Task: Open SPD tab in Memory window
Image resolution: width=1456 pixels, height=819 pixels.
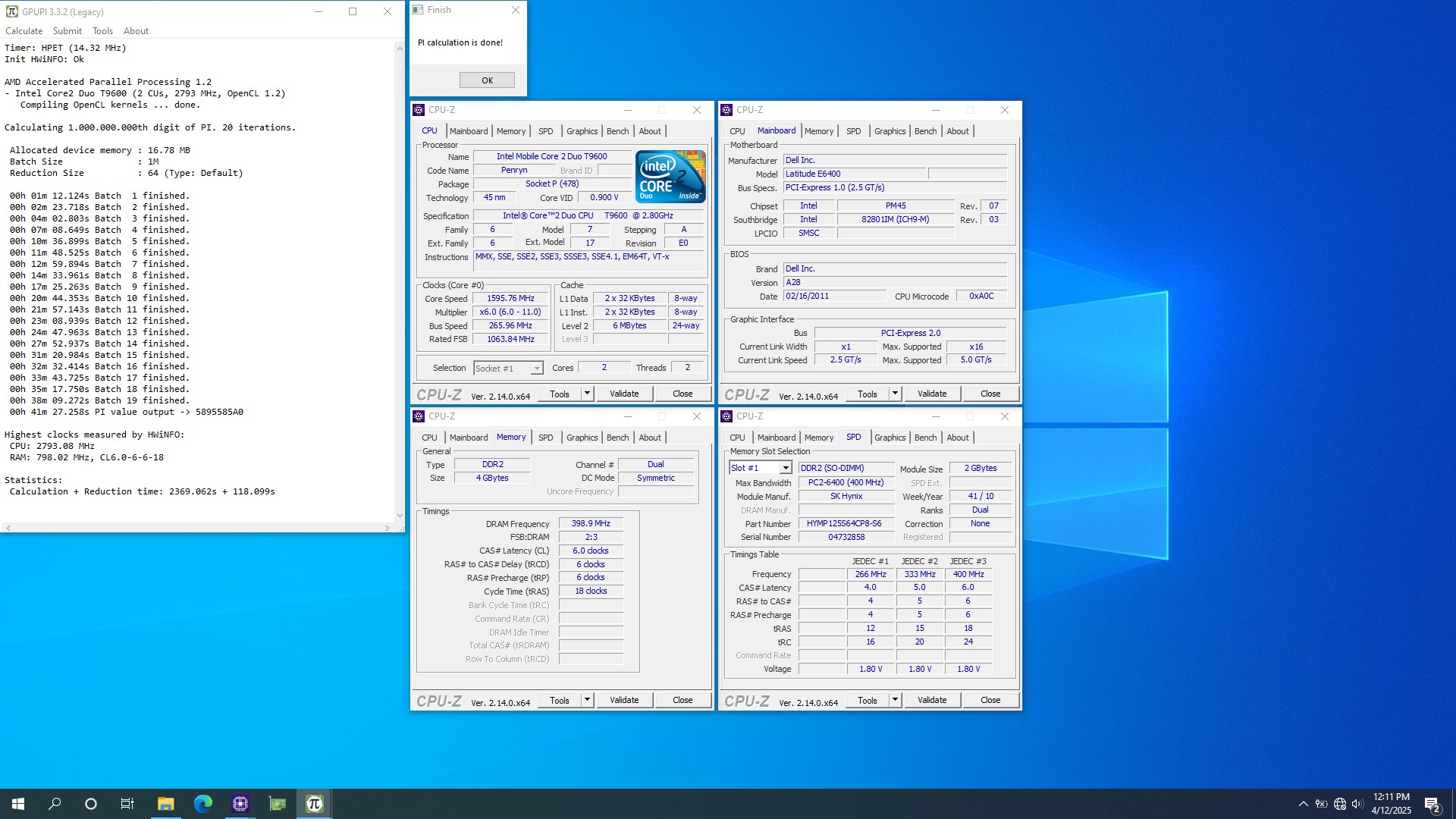Action: [545, 438]
